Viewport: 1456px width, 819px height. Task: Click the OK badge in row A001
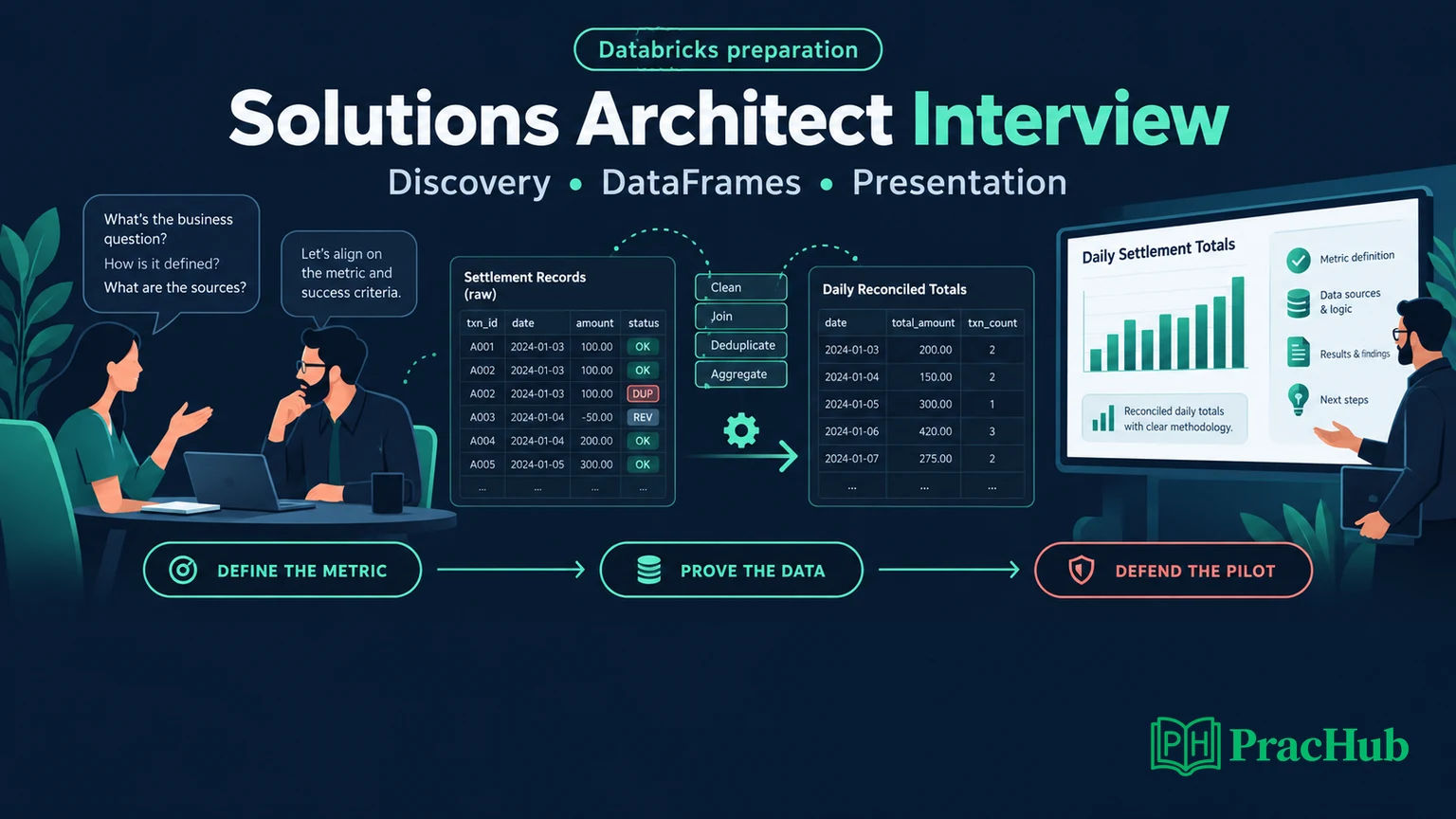tap(643, 347)
